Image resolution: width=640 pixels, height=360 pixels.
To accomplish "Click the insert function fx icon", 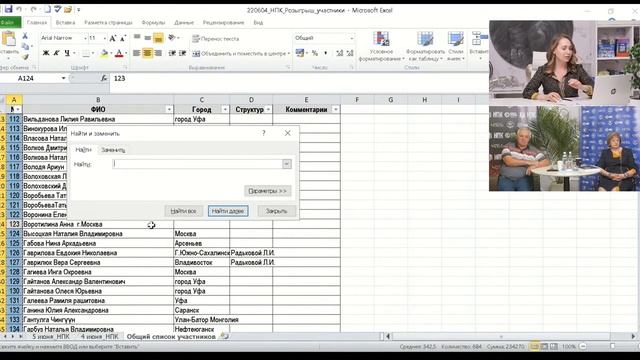I will pyautogui.click(x=104, y=78).
